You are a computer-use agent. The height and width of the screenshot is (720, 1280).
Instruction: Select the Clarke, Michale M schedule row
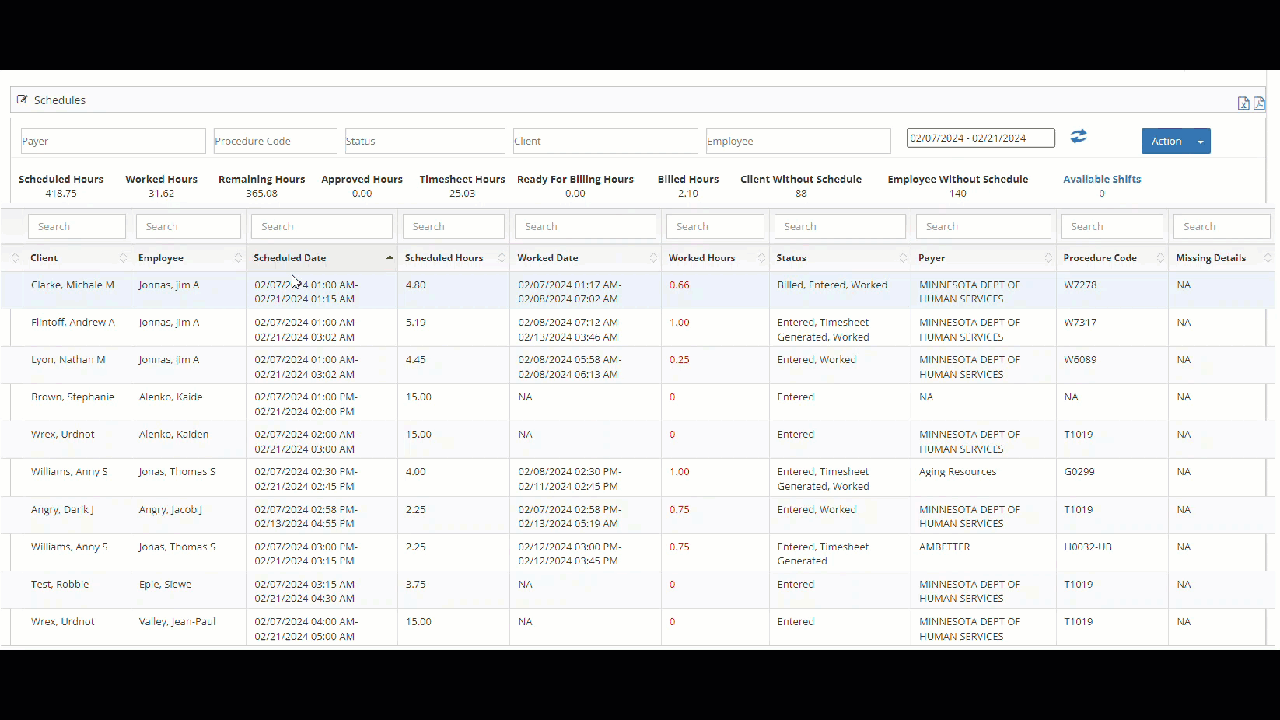pos(72,285)
